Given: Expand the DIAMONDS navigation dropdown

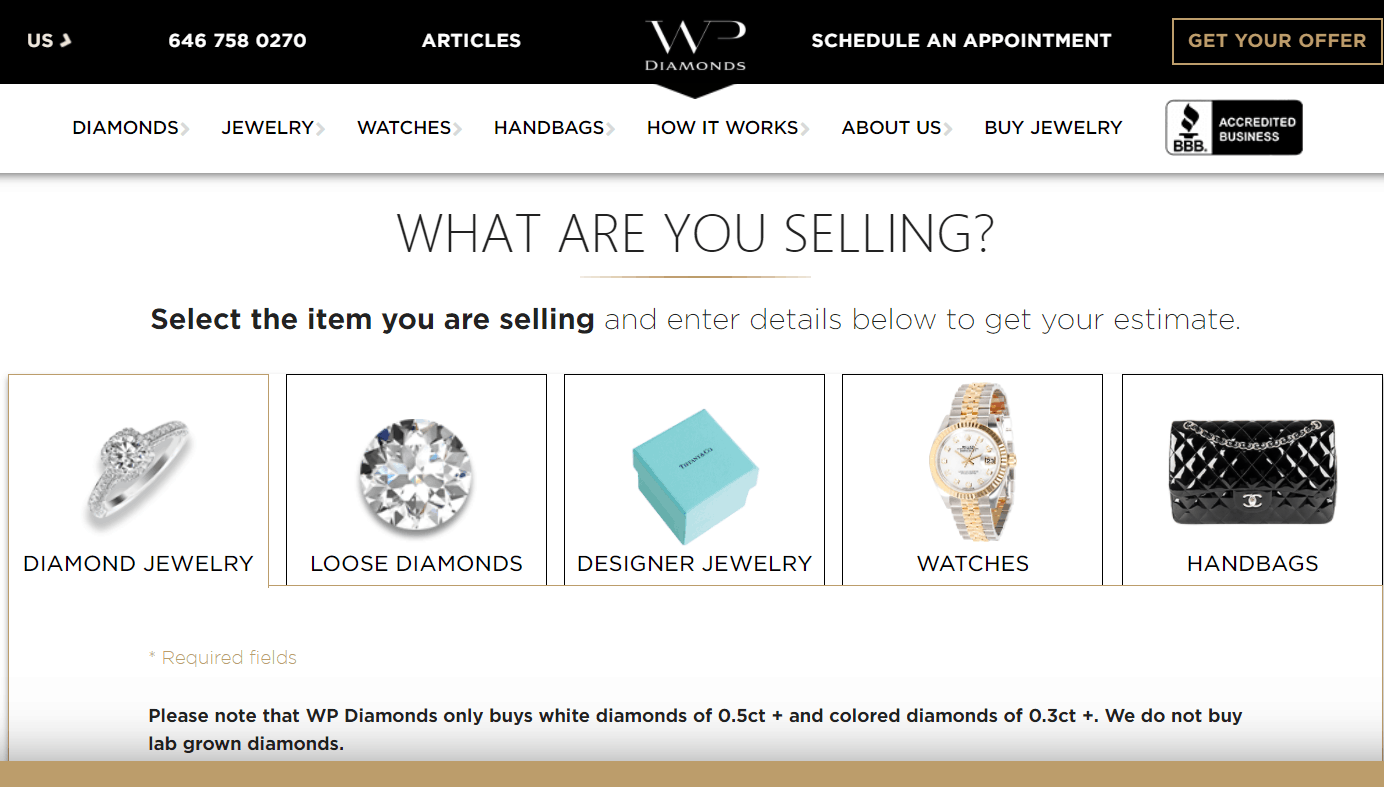Looking at the screenshot, I should (x=123, y=127).
